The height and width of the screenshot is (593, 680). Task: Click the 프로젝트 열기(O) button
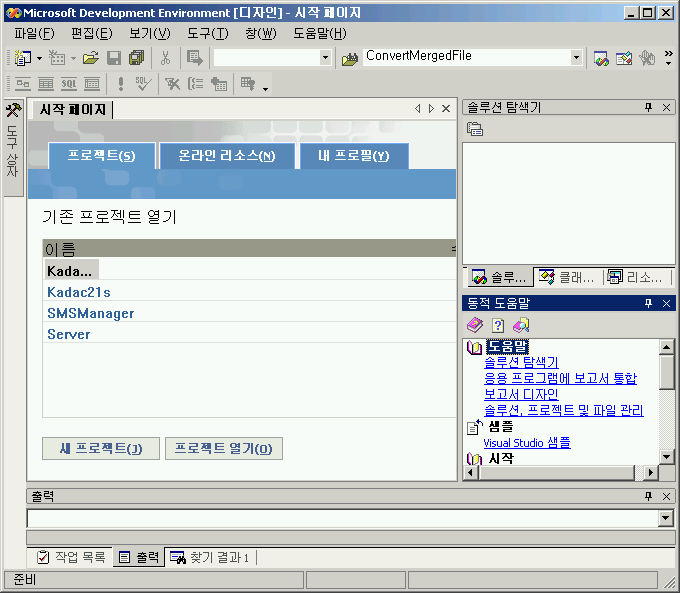[x=224, y=448]
